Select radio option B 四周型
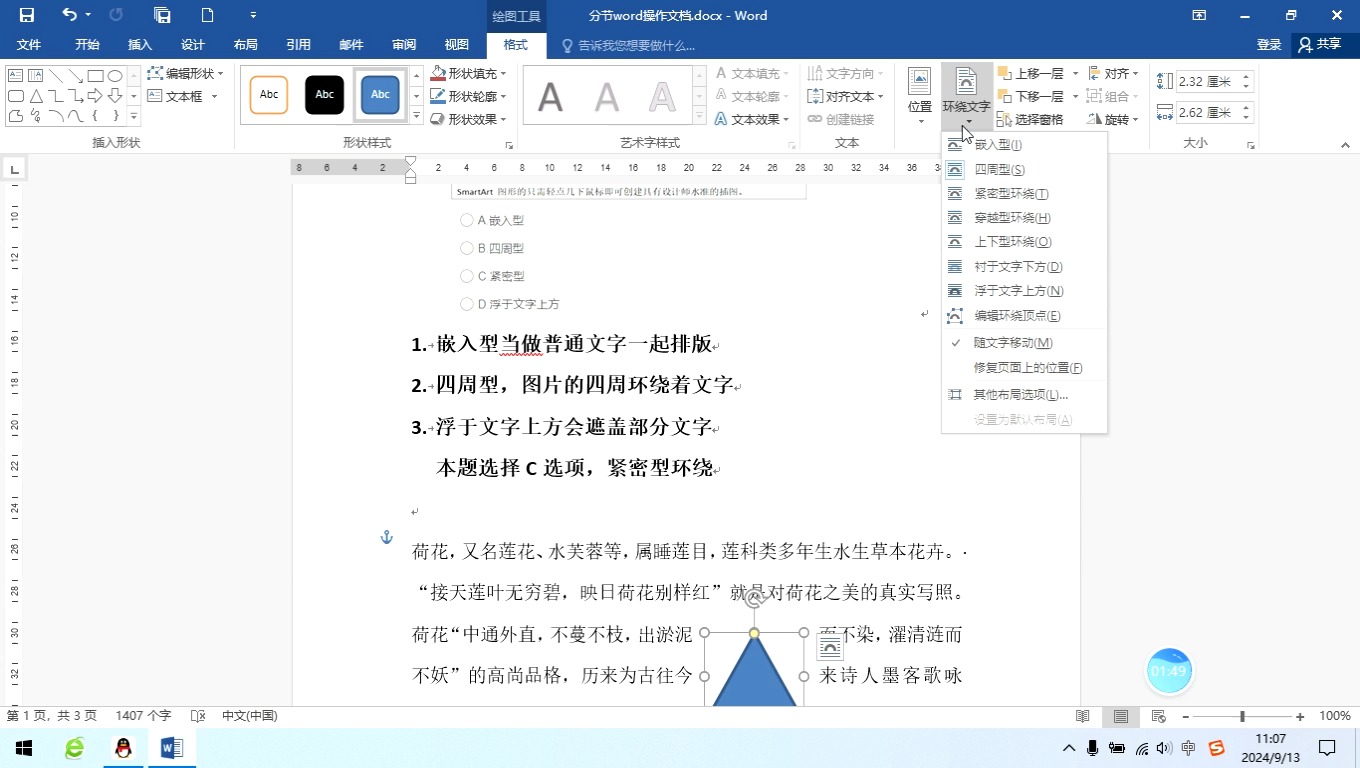The image size is (1360, 768). 467,248
